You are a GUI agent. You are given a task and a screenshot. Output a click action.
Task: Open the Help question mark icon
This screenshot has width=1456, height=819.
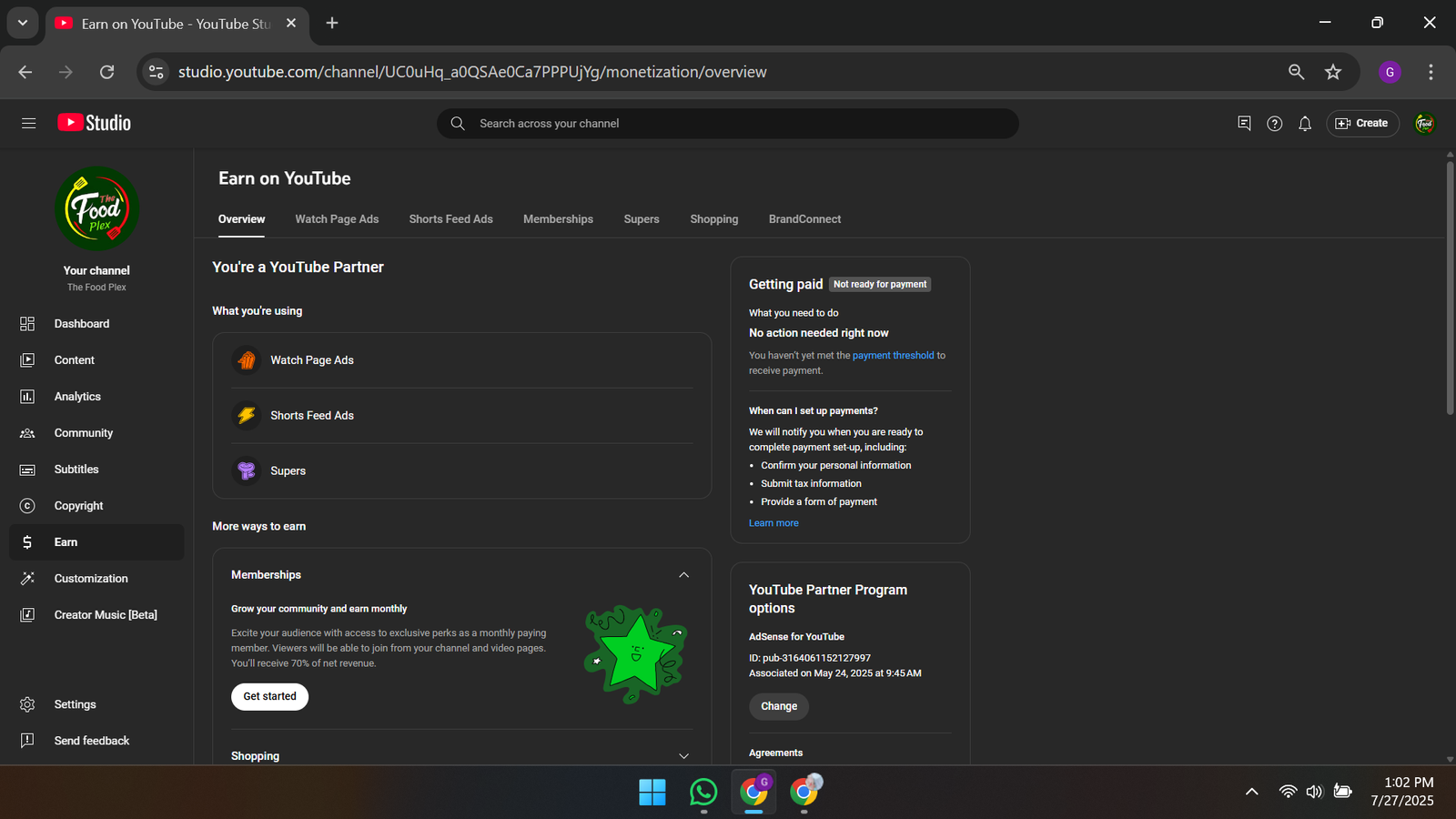coord(1274,123)
